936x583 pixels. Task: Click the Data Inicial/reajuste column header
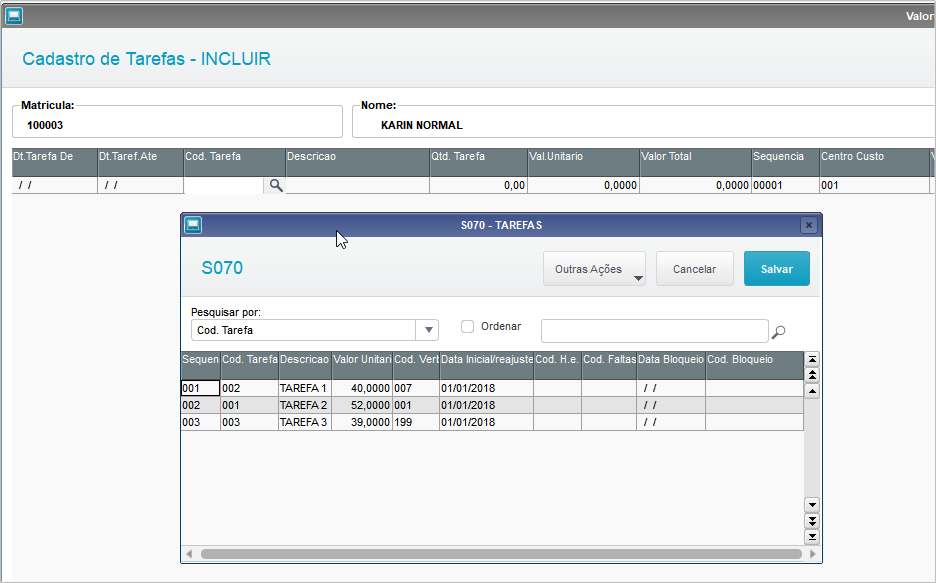487,365
